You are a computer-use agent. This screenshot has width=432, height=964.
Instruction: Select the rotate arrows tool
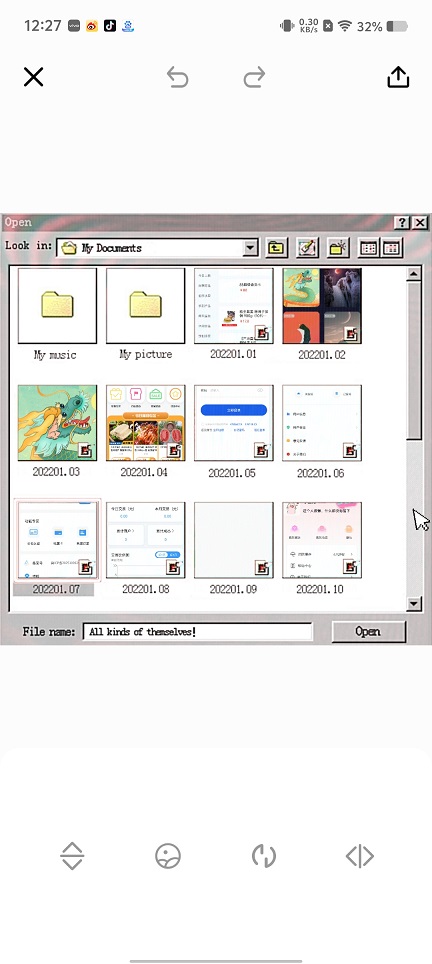tap(264, 856)
